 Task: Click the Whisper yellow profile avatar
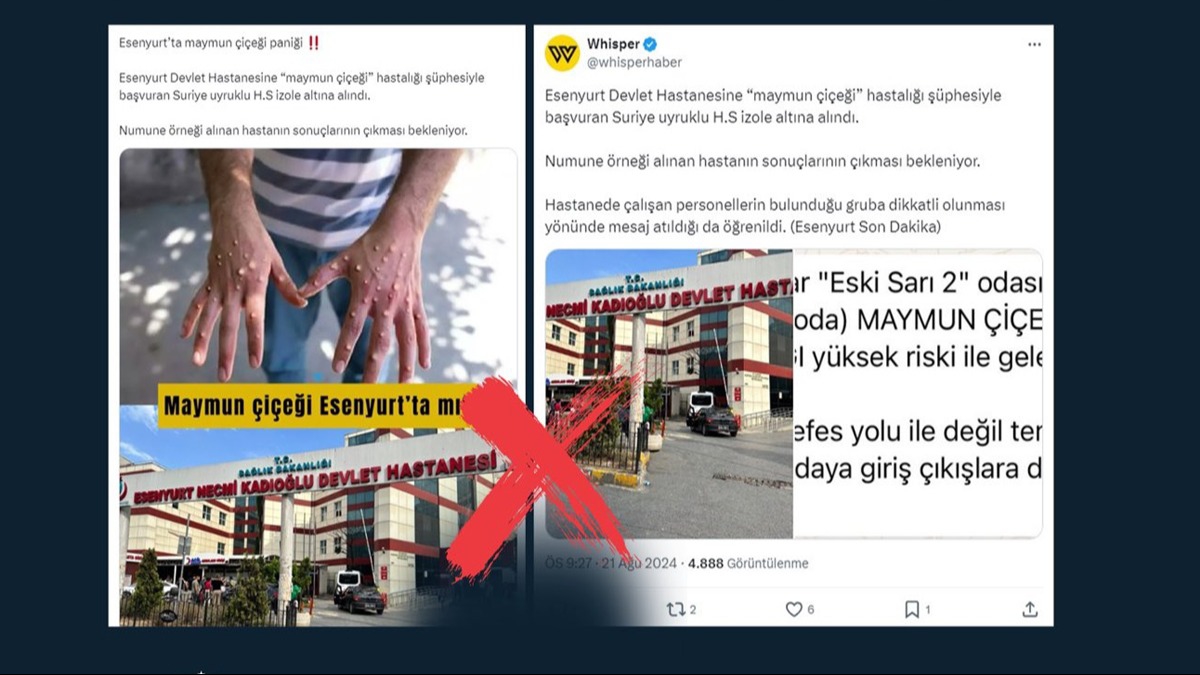pos(562,53)
